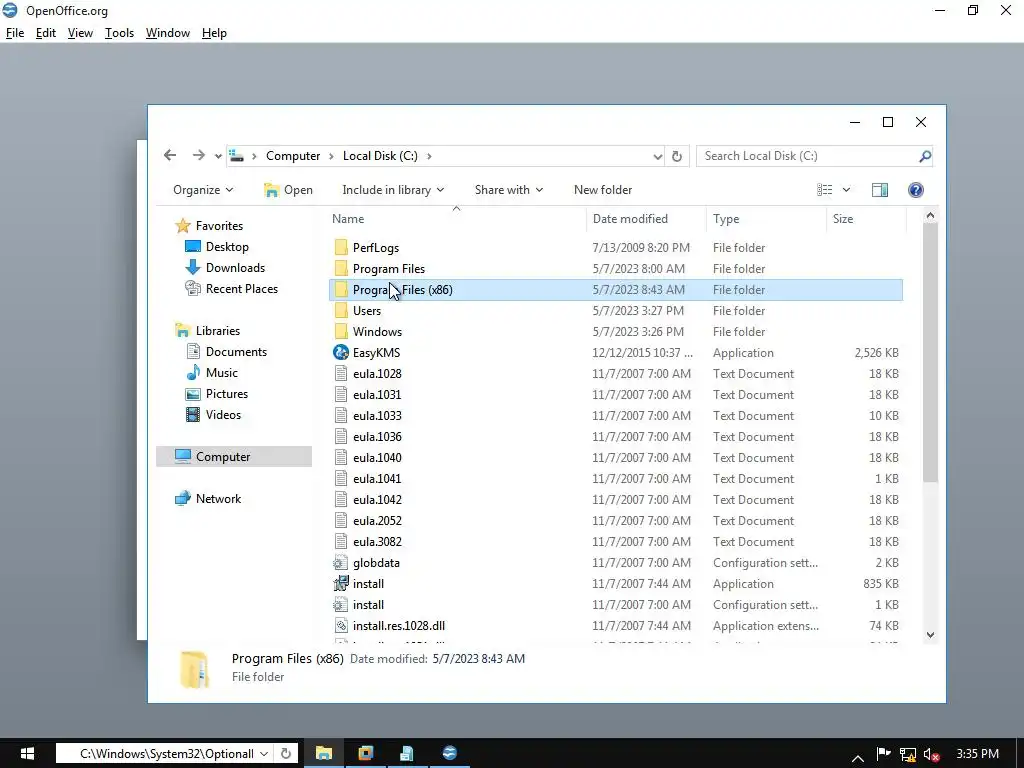Click the Action Center flag tray icon
The width and height of the screenshot is (1024, 768).
[x=883, y=754]
